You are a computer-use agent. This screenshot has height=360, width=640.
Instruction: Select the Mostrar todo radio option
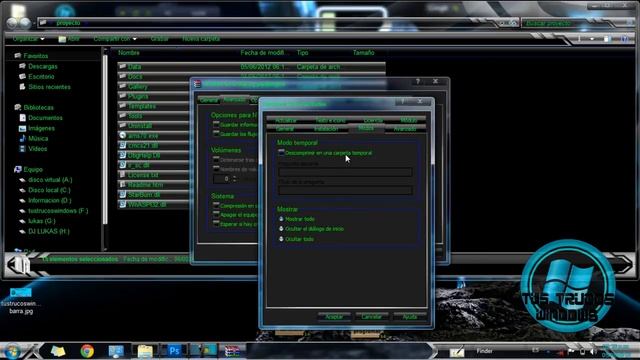(x=281, y=219)
